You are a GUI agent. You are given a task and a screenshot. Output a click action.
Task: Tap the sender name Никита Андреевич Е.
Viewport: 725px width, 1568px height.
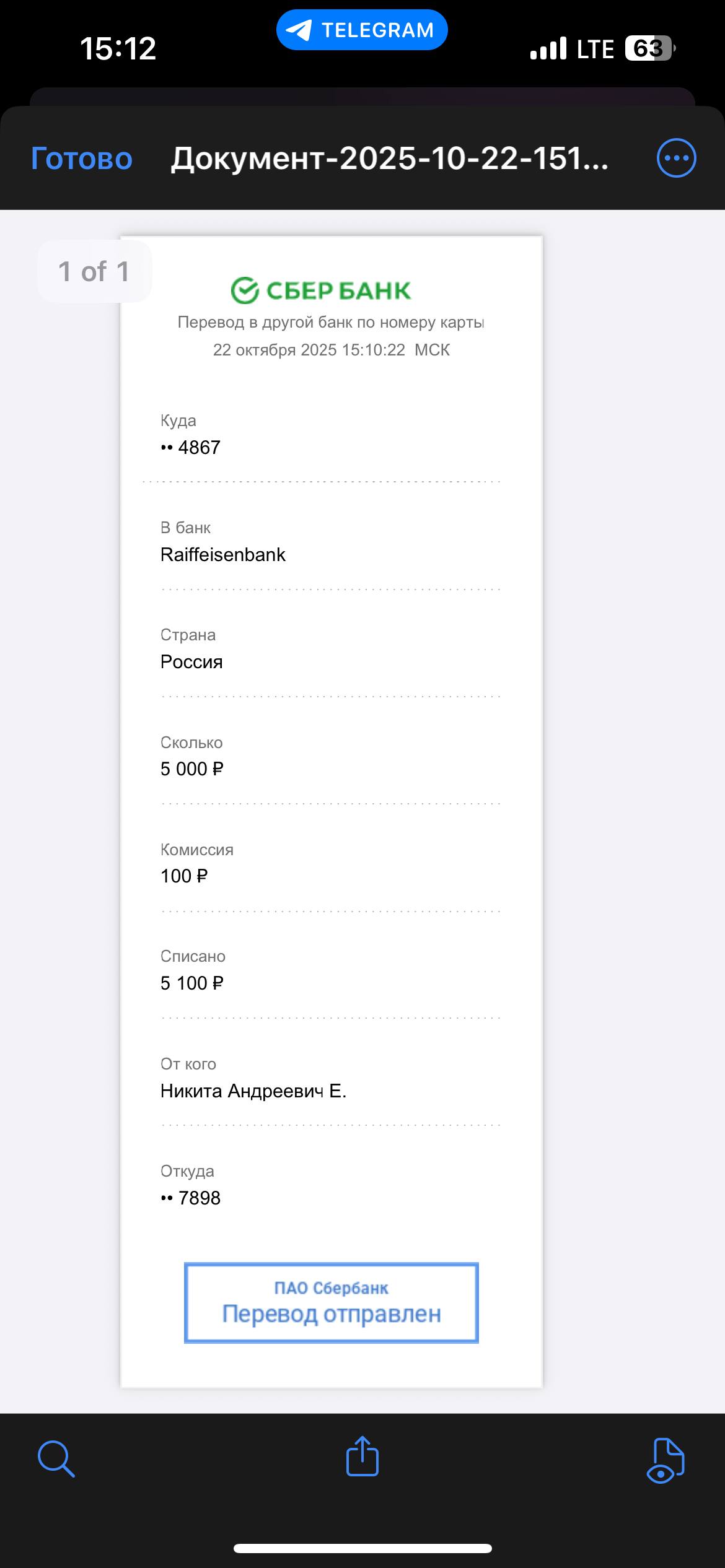(253, 1091)
